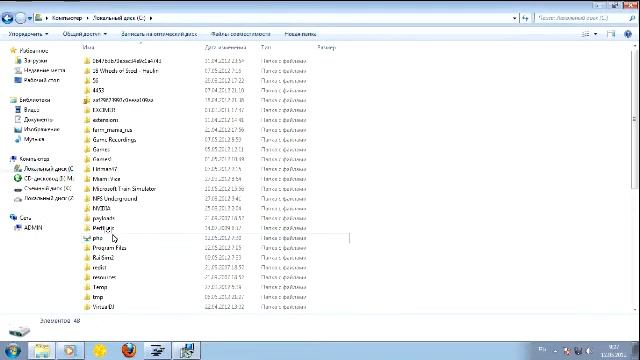This screenshot has height=360, width=640.
Task: Select the farm_mania_rus folder icon
Action: click(x=87, y=130)
